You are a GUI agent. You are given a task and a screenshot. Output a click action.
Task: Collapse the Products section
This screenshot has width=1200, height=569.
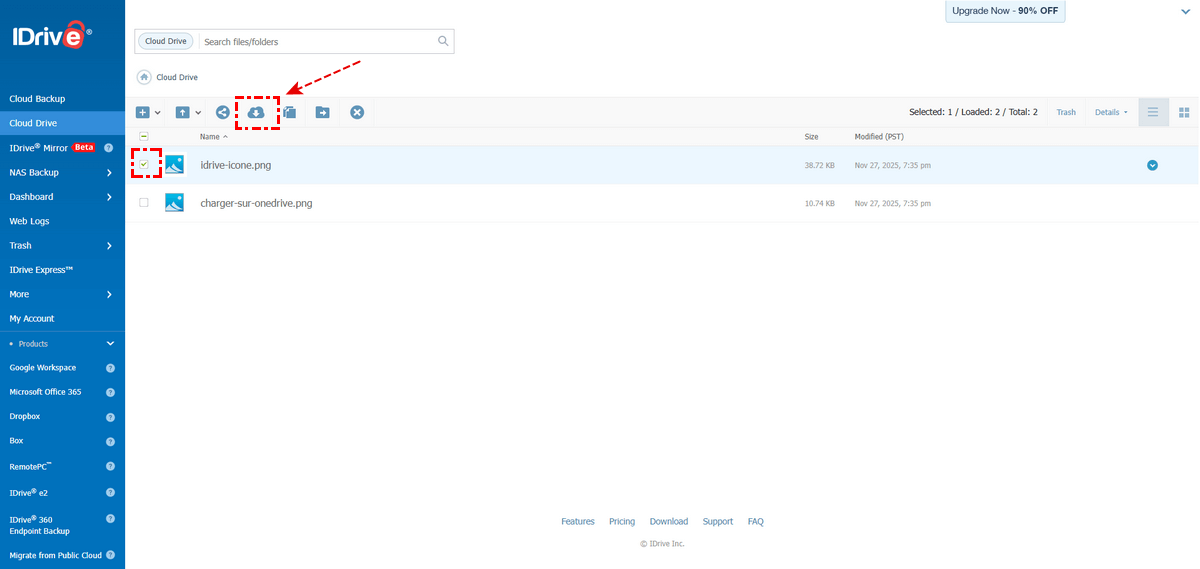coord(110,344)
